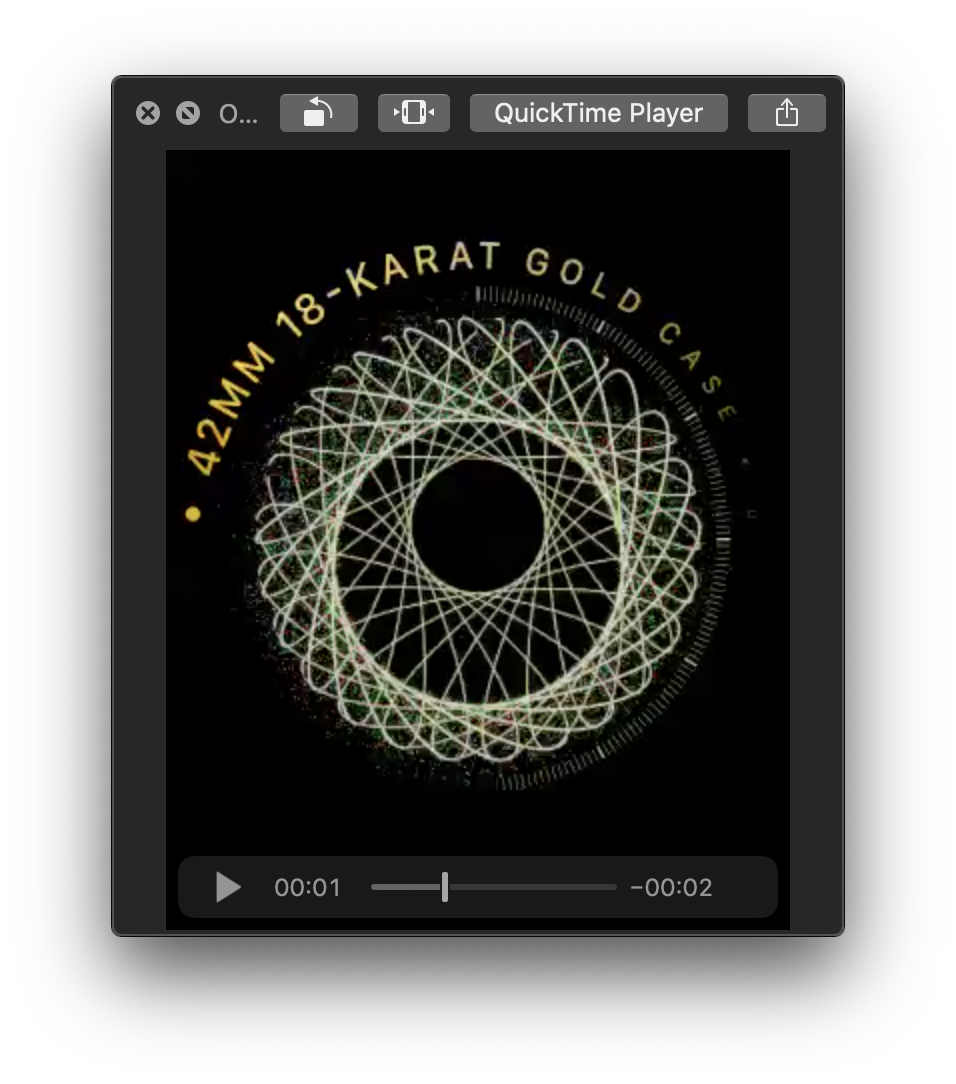Click the remaining time -00:02
This screenshot has width=956, height=1084.
tap(671, 888)
